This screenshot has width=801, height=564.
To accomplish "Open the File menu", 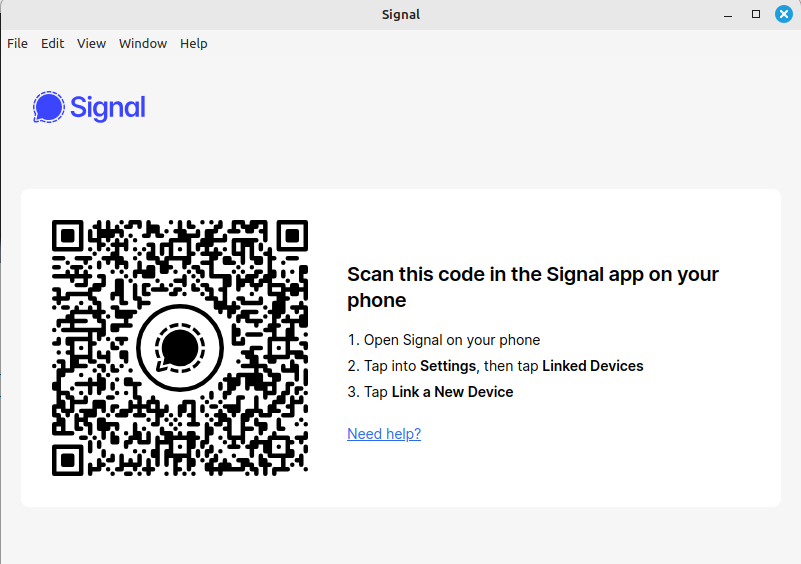I will [x=17, y=44].
